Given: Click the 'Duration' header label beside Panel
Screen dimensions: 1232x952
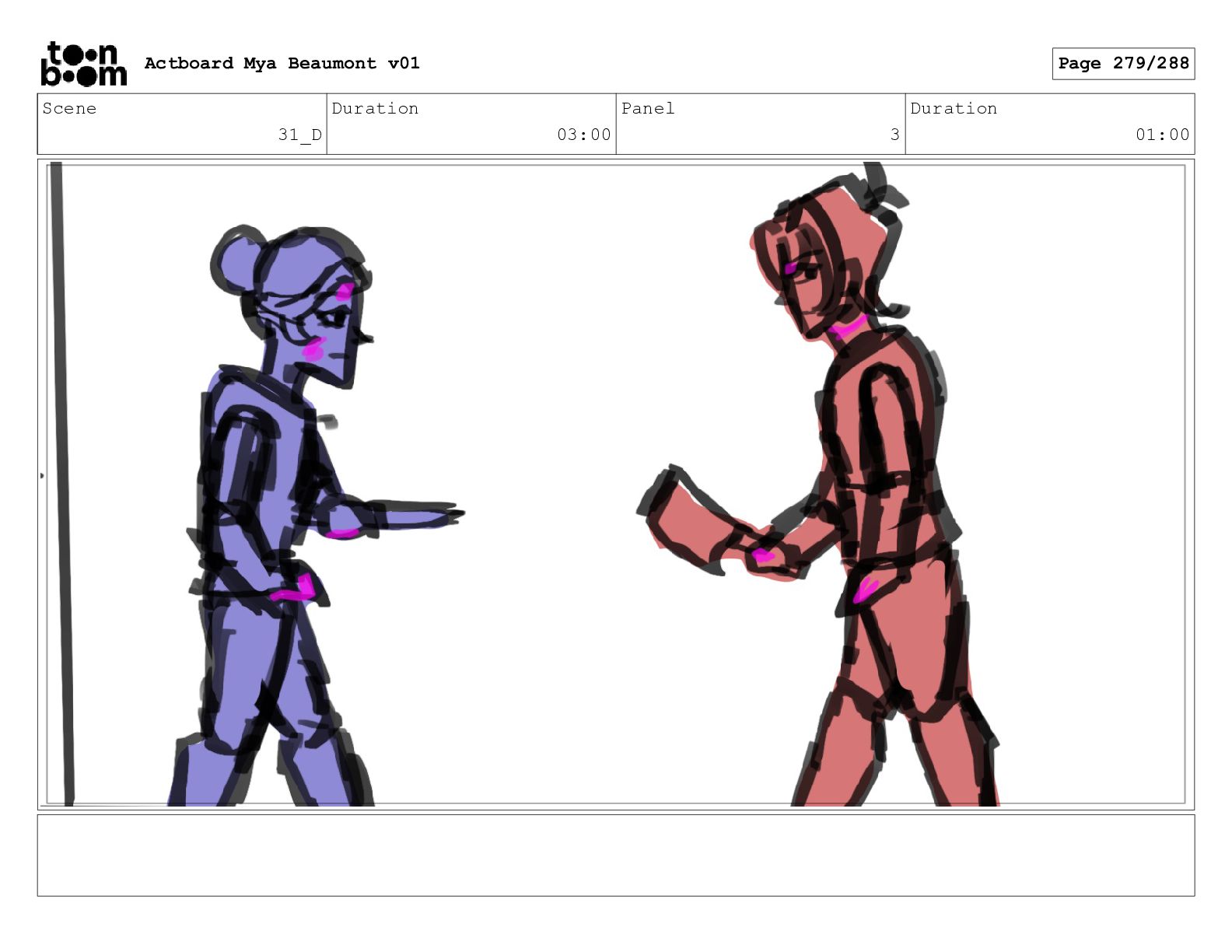Looking at the screenshot, I should coord(954,108).
